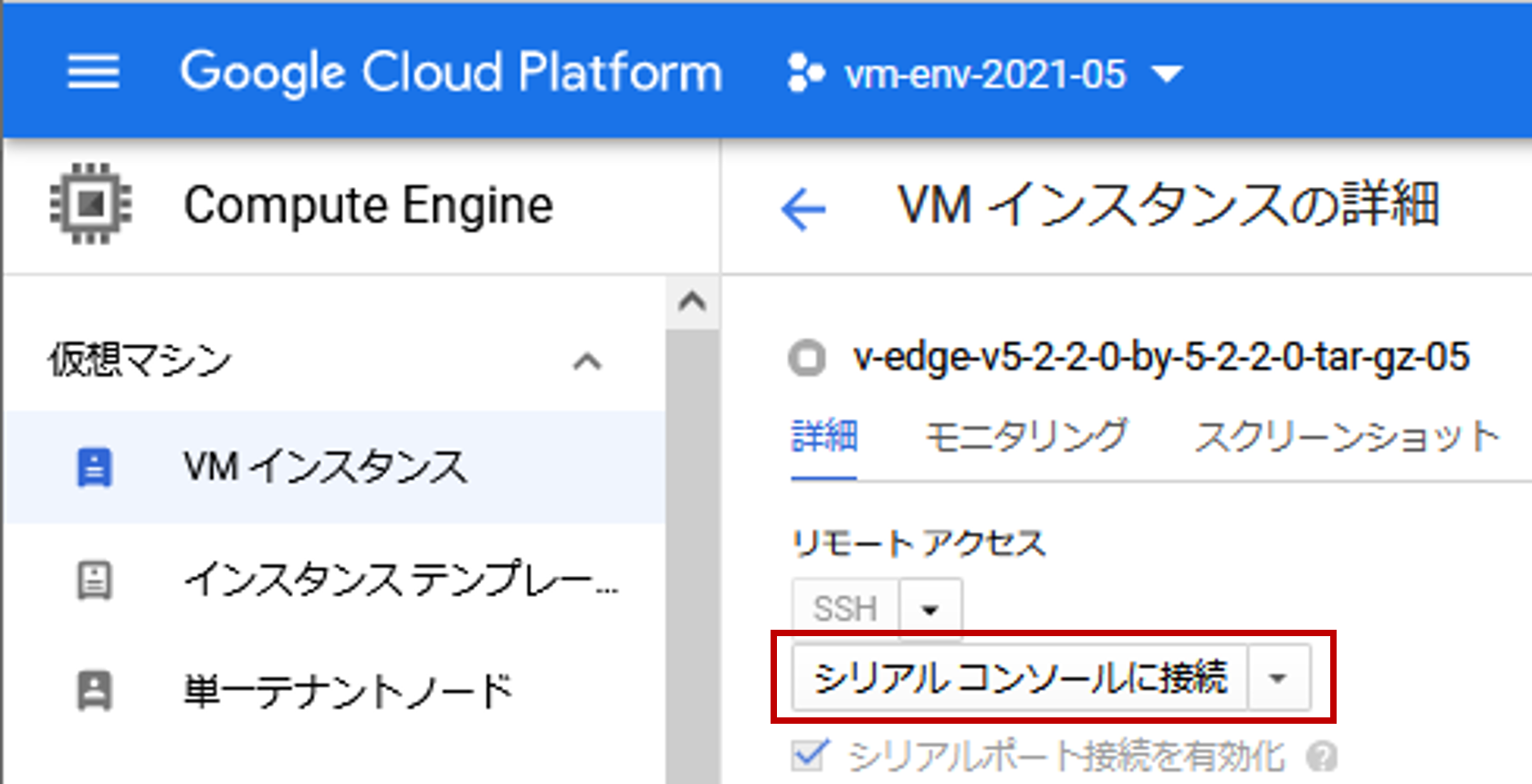
Task: Click シリアル コンソールに接続 button
Action: pyautogui.click(x=1020, y=678)
